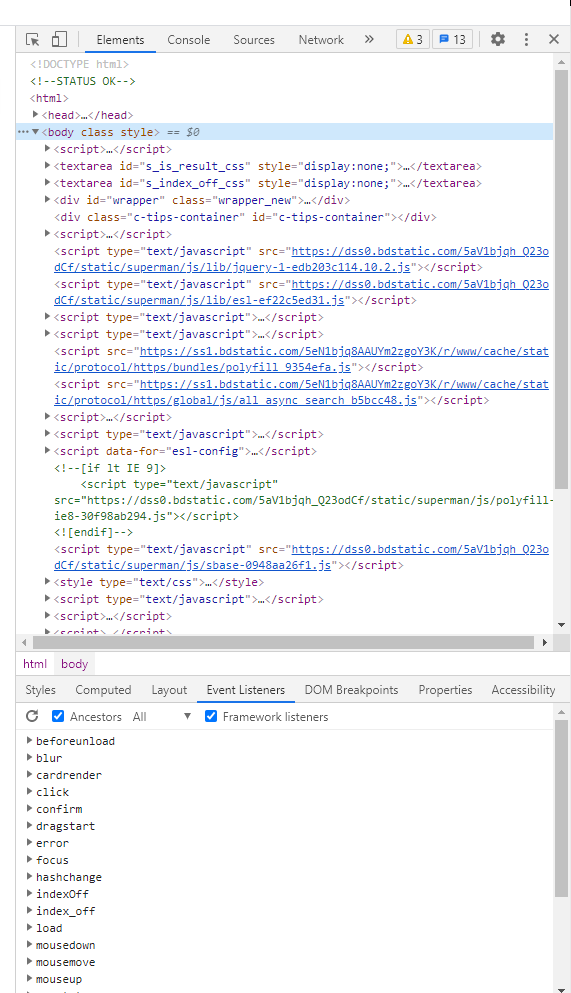Select the focus listener row text
The height and width of the screenshot is (993, 571).
[52, 860]
